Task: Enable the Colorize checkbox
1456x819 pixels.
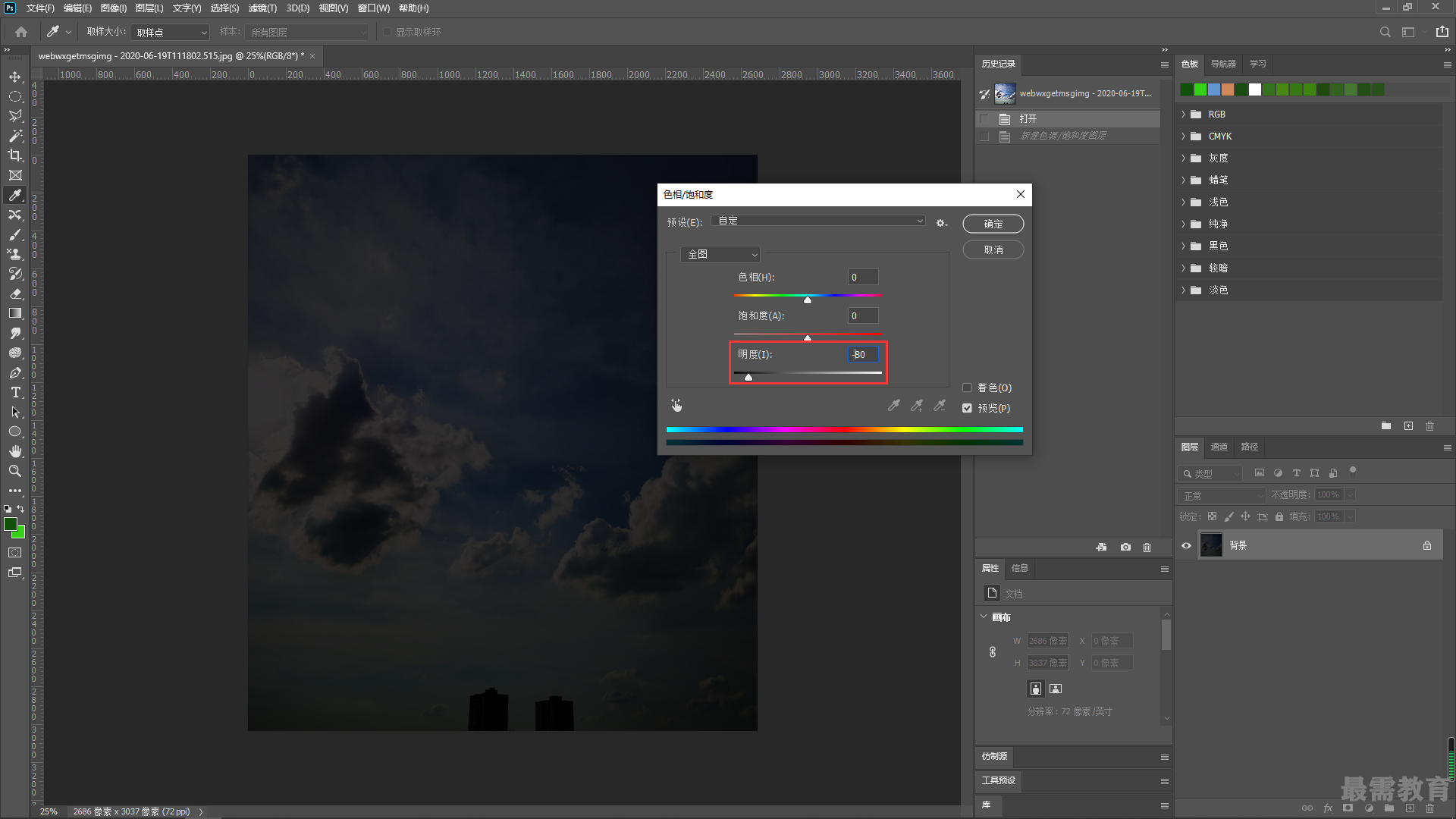Action: point(967,388)
